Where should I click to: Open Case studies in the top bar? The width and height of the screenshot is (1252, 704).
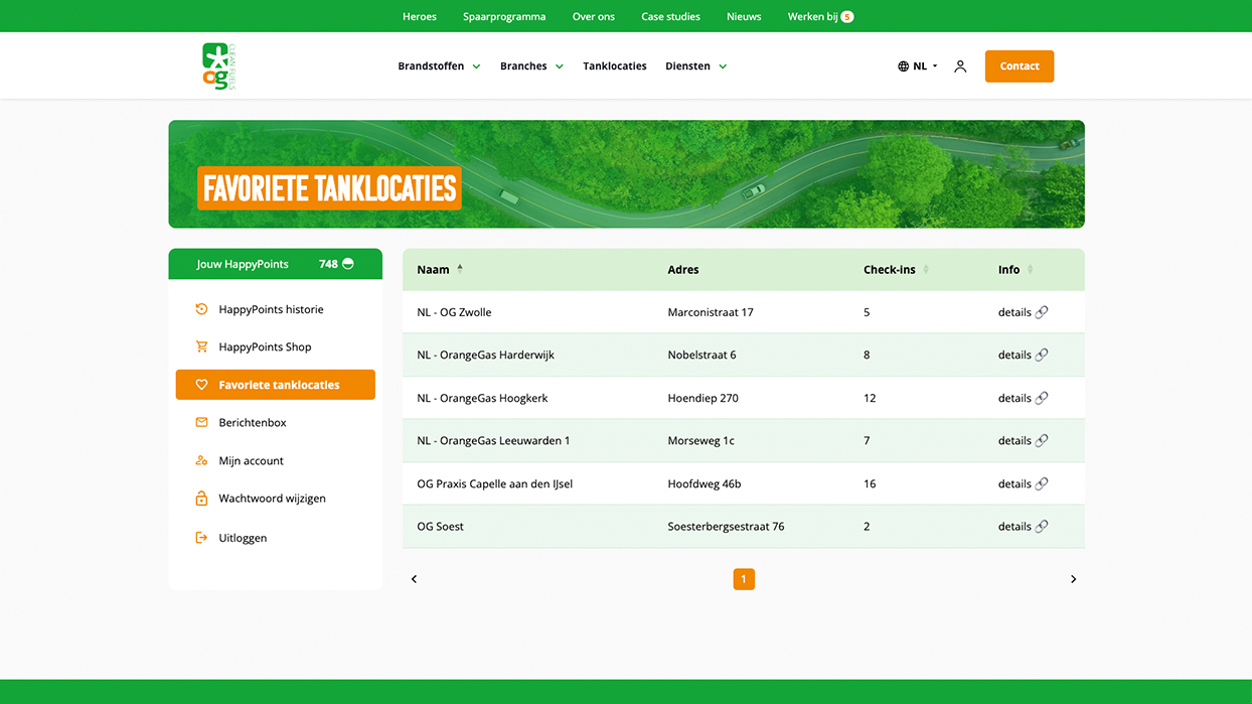point(671,17)
